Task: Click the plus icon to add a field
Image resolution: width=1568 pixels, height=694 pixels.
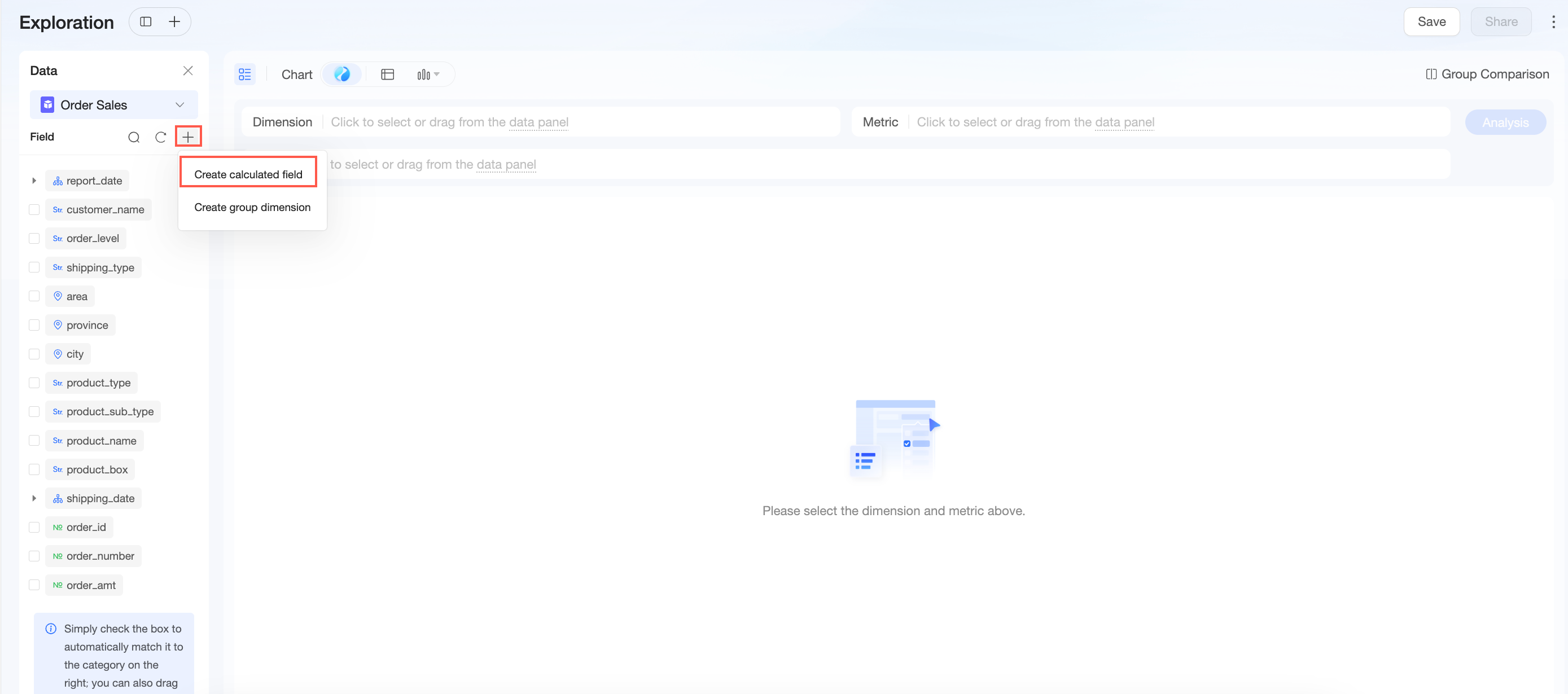Action: coord(188,137)
